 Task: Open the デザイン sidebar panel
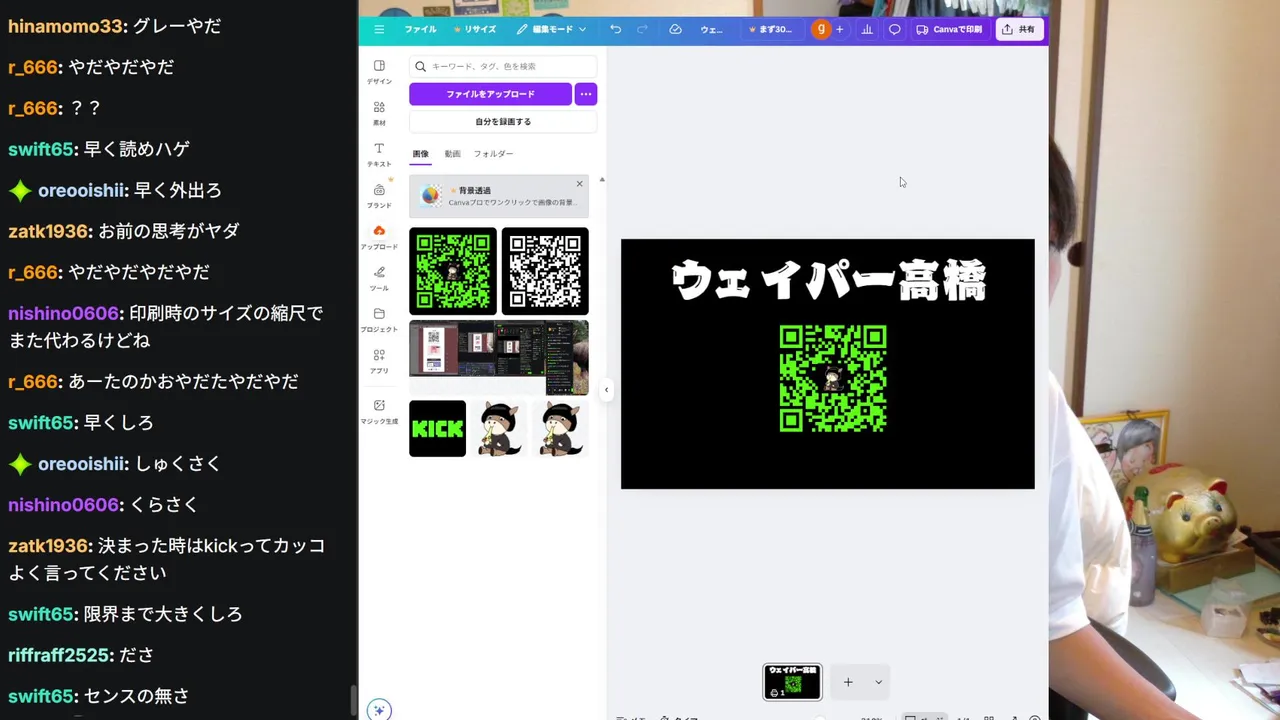click(379, 72)
